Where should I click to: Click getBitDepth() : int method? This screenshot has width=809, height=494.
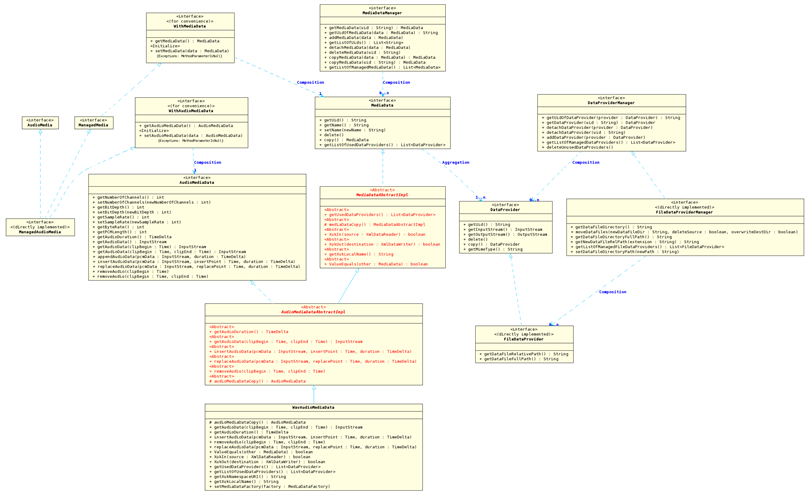pyautogui.click(x=118, y=207)
